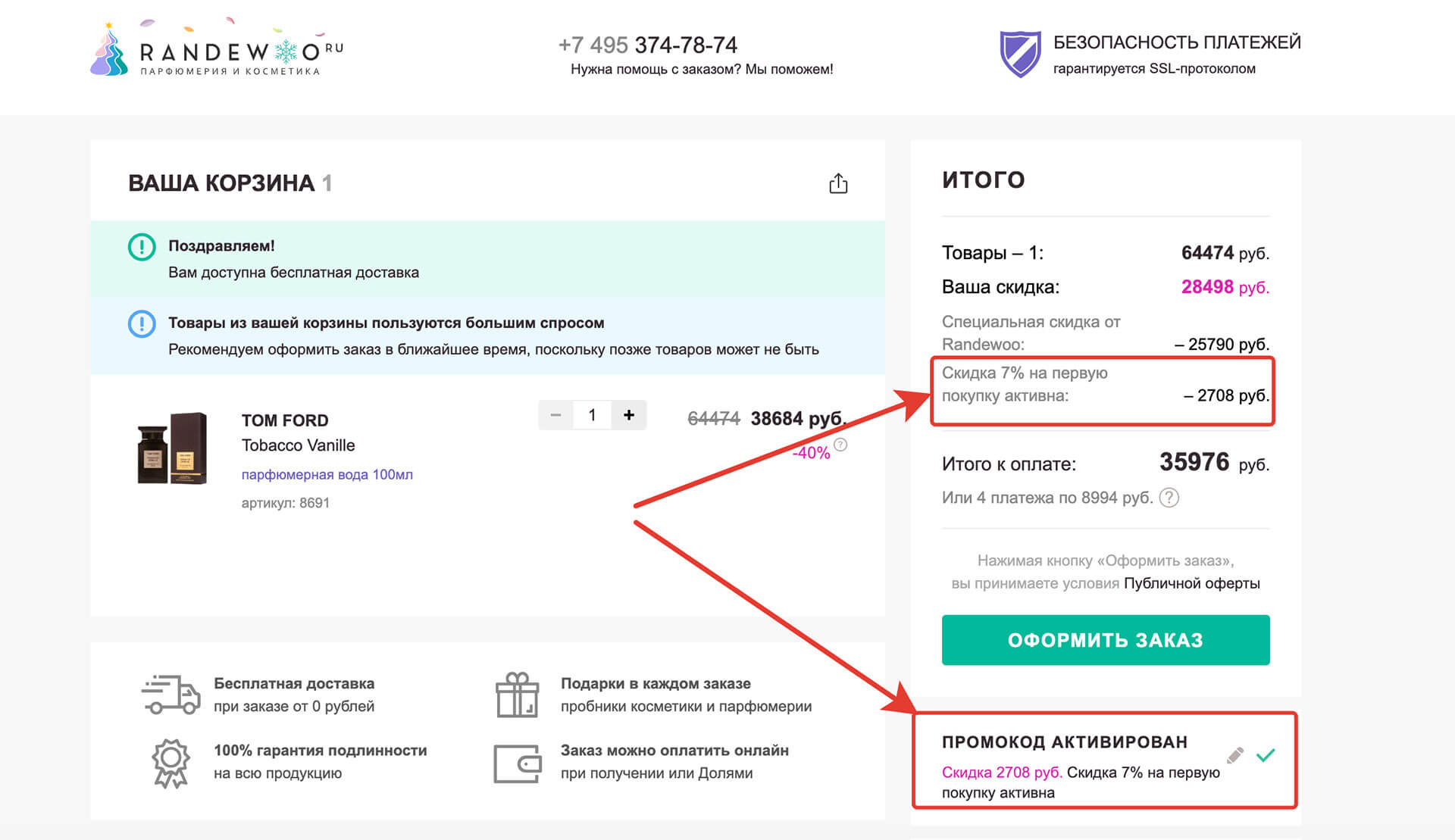Click the payment security shield icon
Viewport: 1455px width, 840px height.
(x=1022, y=53)
